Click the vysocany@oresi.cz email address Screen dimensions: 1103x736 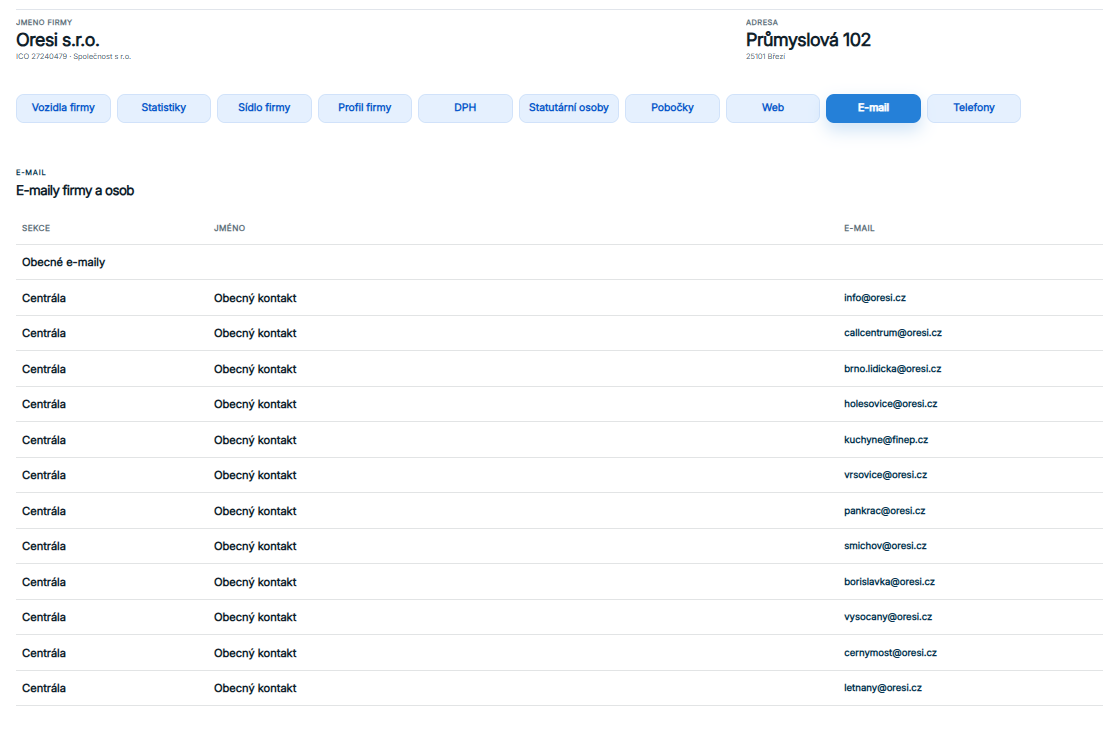(888, 617)
